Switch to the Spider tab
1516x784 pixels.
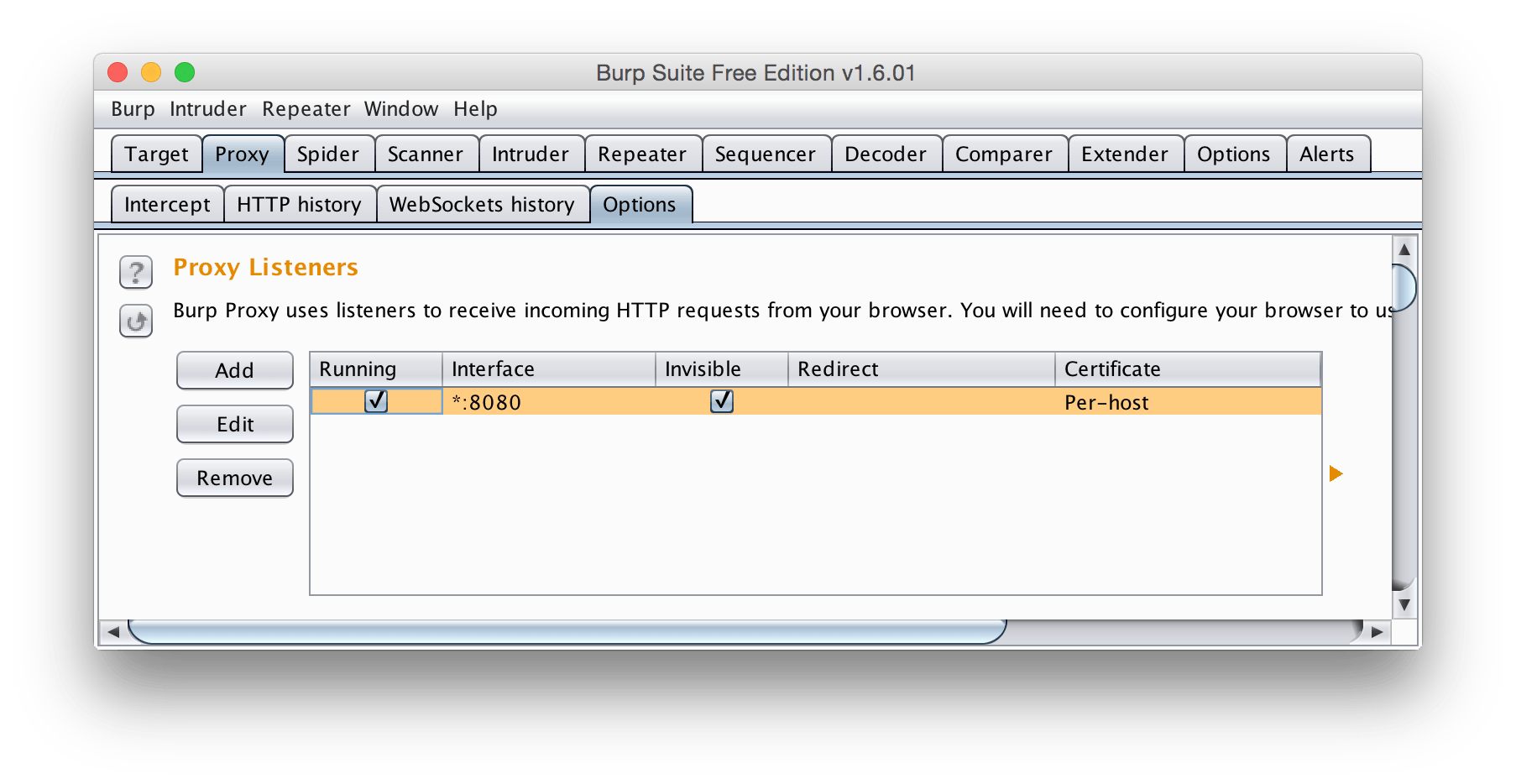[x=328, y=154]
